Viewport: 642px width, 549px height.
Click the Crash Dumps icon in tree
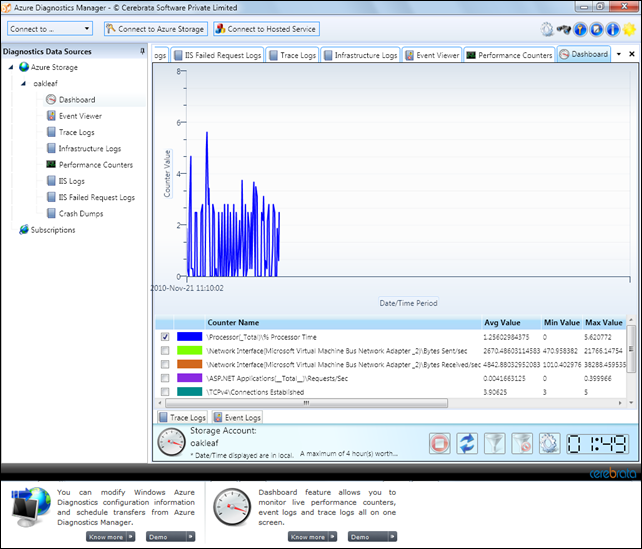point(51,213)
